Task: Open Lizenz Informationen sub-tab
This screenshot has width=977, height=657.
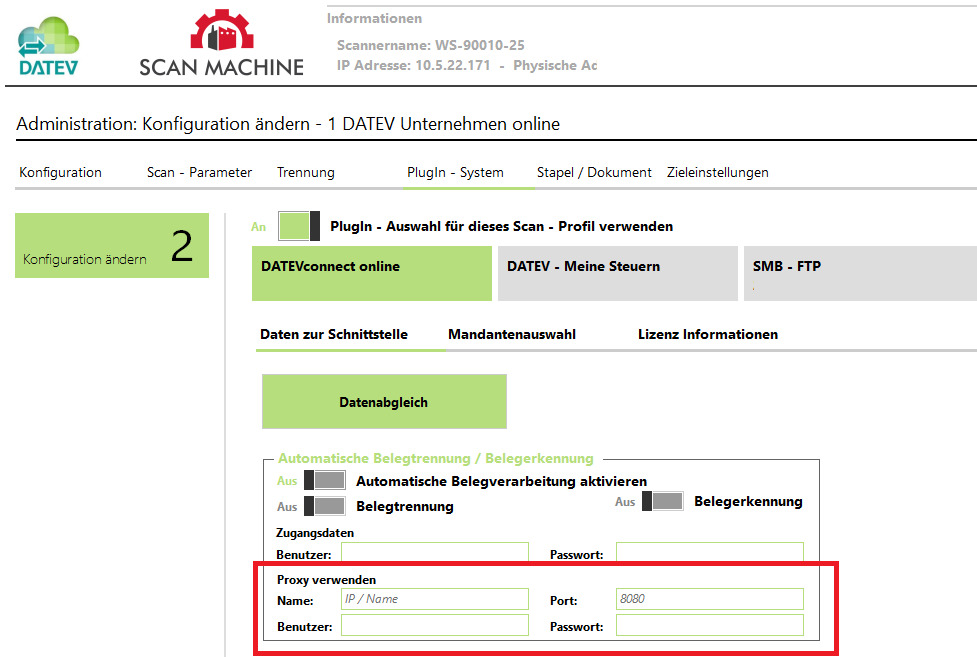Action: (708, 334)
